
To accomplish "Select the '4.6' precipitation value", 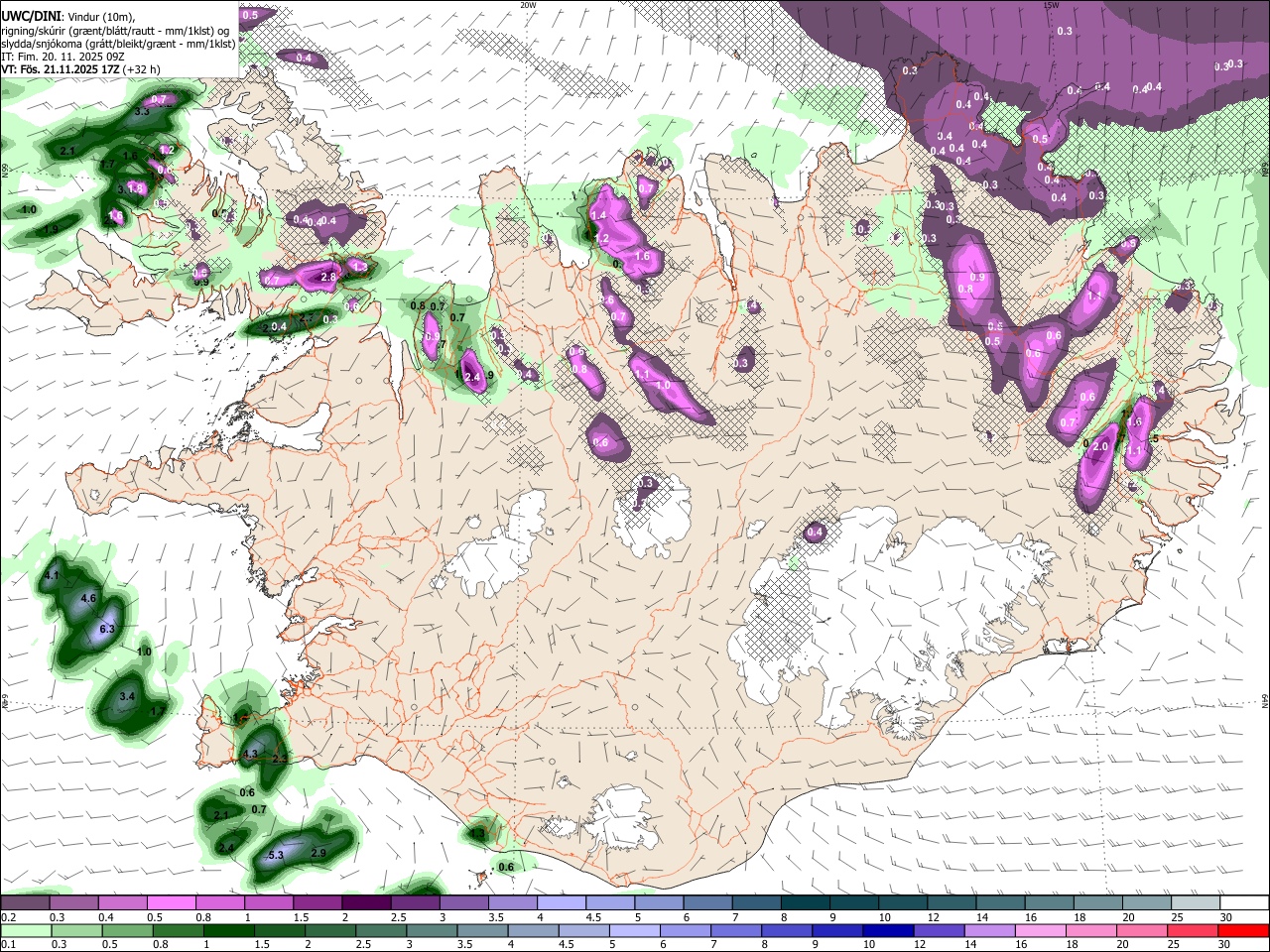I will click(88, 598).
